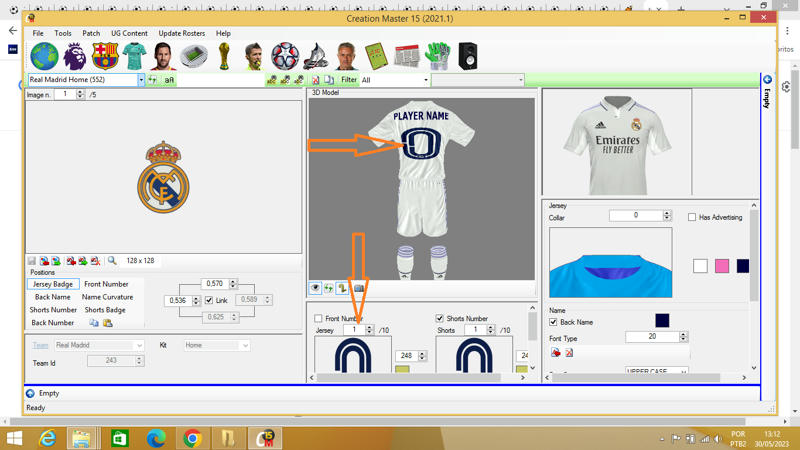Screen dimensions: 800x450
Task: Open the Formation tactics board icon
Action: [376, 56]
